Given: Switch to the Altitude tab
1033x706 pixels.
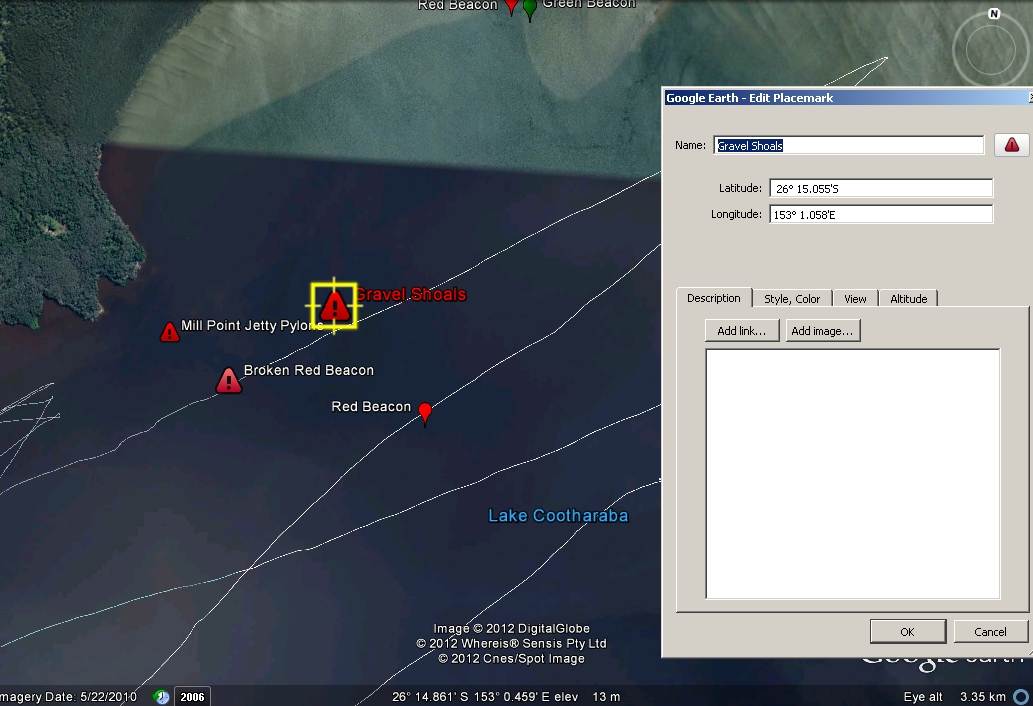Looking at the screenshot, I should pos(908,298).
